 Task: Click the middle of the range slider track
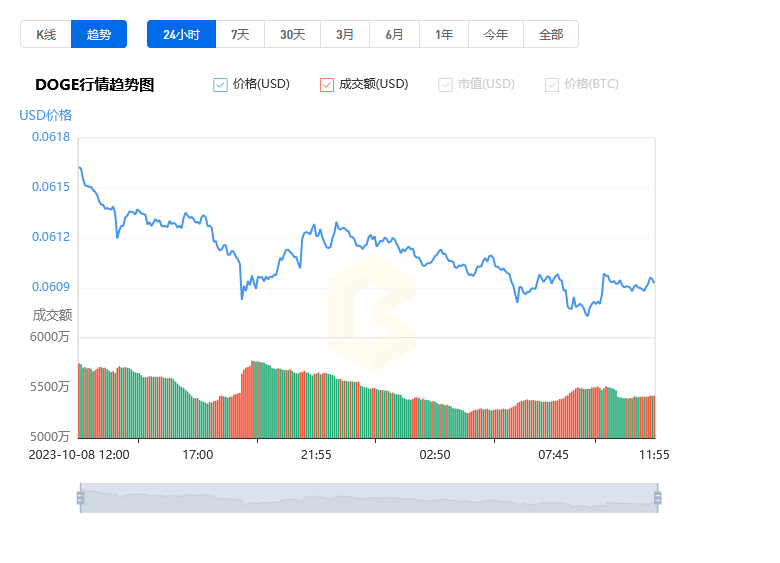pyautogui.click(x=368, y=497)
